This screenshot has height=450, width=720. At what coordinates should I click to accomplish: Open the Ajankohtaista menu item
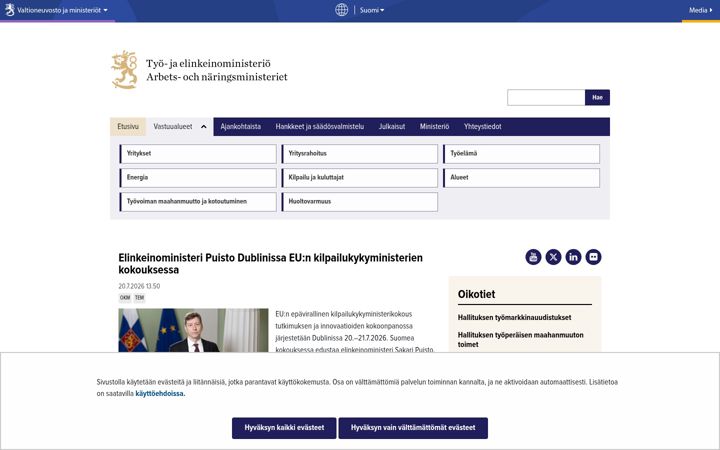[x=241, y=127]
